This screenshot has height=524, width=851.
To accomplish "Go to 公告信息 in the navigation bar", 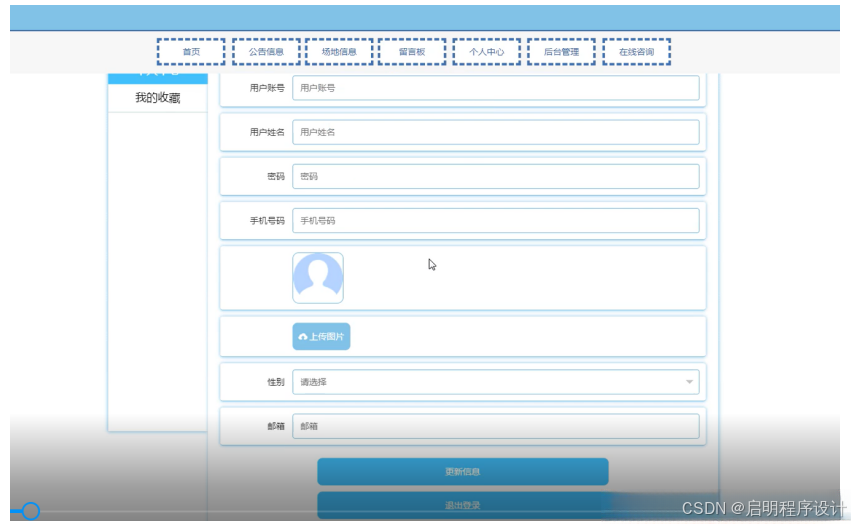I will (x=266, y=52).
